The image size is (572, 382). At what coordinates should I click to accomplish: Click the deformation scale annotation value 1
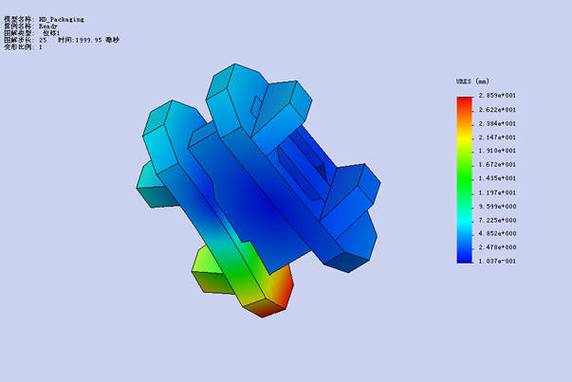click(40, 47)
